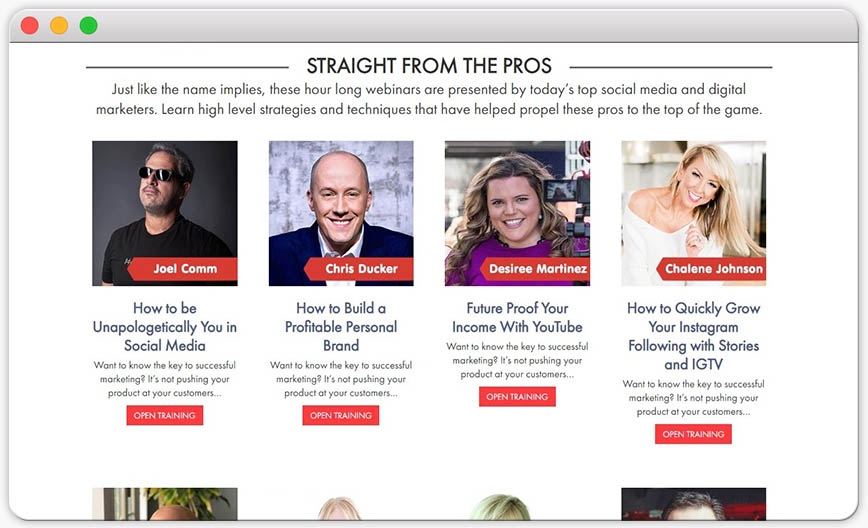Open training for Chalene Johnson's webinar
Viewport: 868px width, 528px height.
tap(693, 434)
